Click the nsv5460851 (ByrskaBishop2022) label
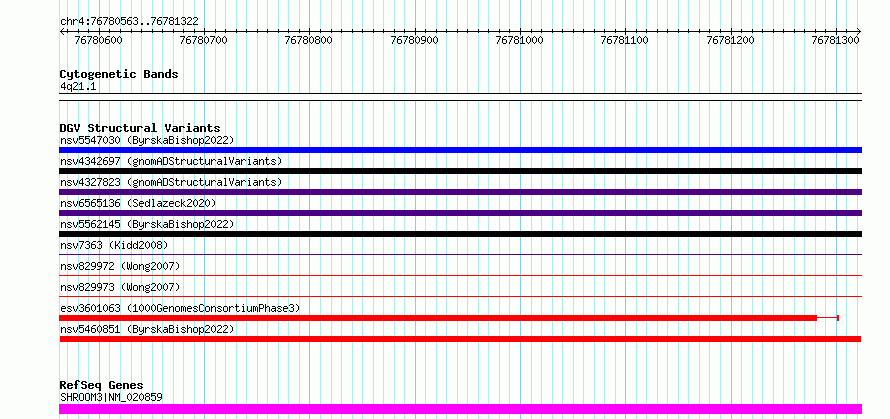 click(x=147, y=329)
